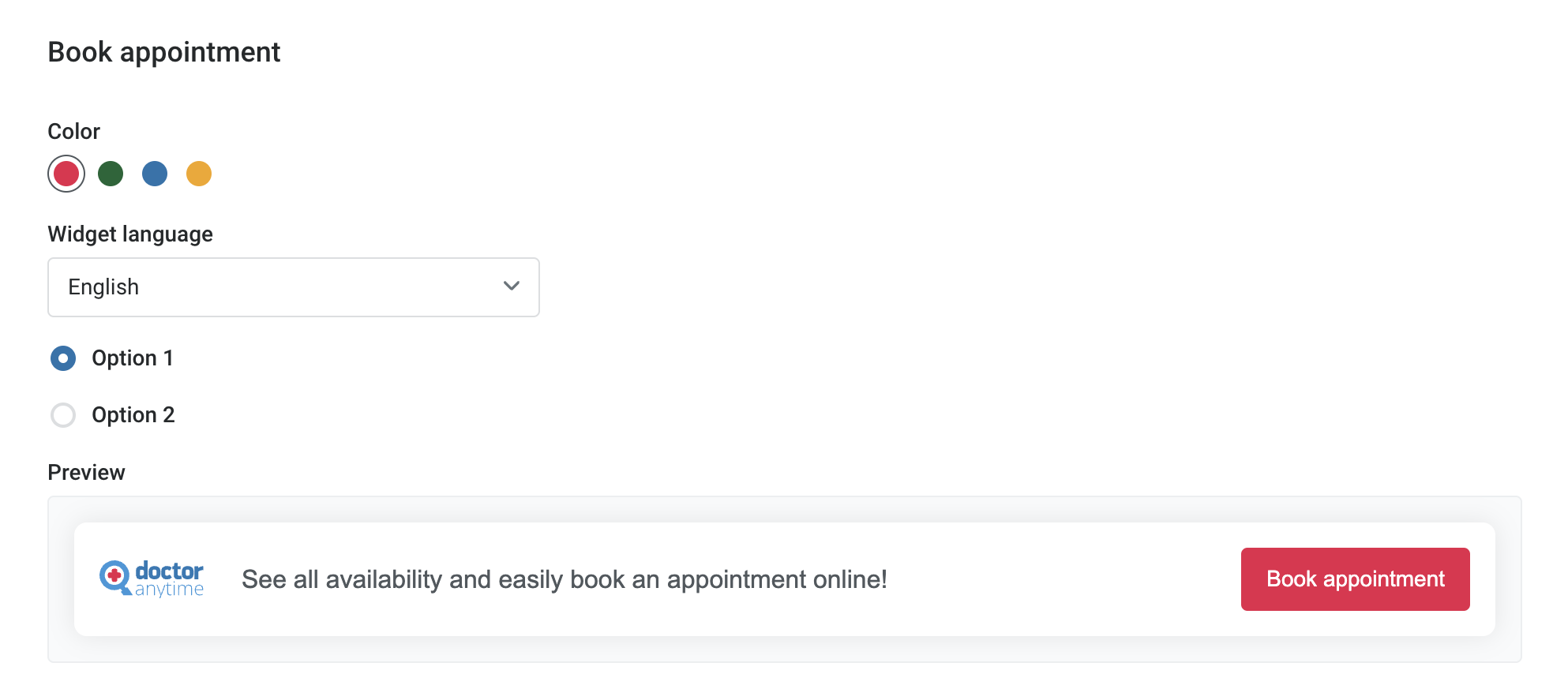Viewport: 1568px width, 674px height.
Task: Click the Option 1 label text
Action: [133, 358]
